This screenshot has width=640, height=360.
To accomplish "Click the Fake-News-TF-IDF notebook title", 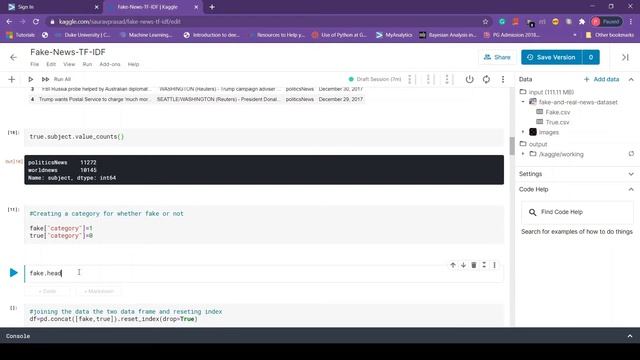I will click(68, 52).
